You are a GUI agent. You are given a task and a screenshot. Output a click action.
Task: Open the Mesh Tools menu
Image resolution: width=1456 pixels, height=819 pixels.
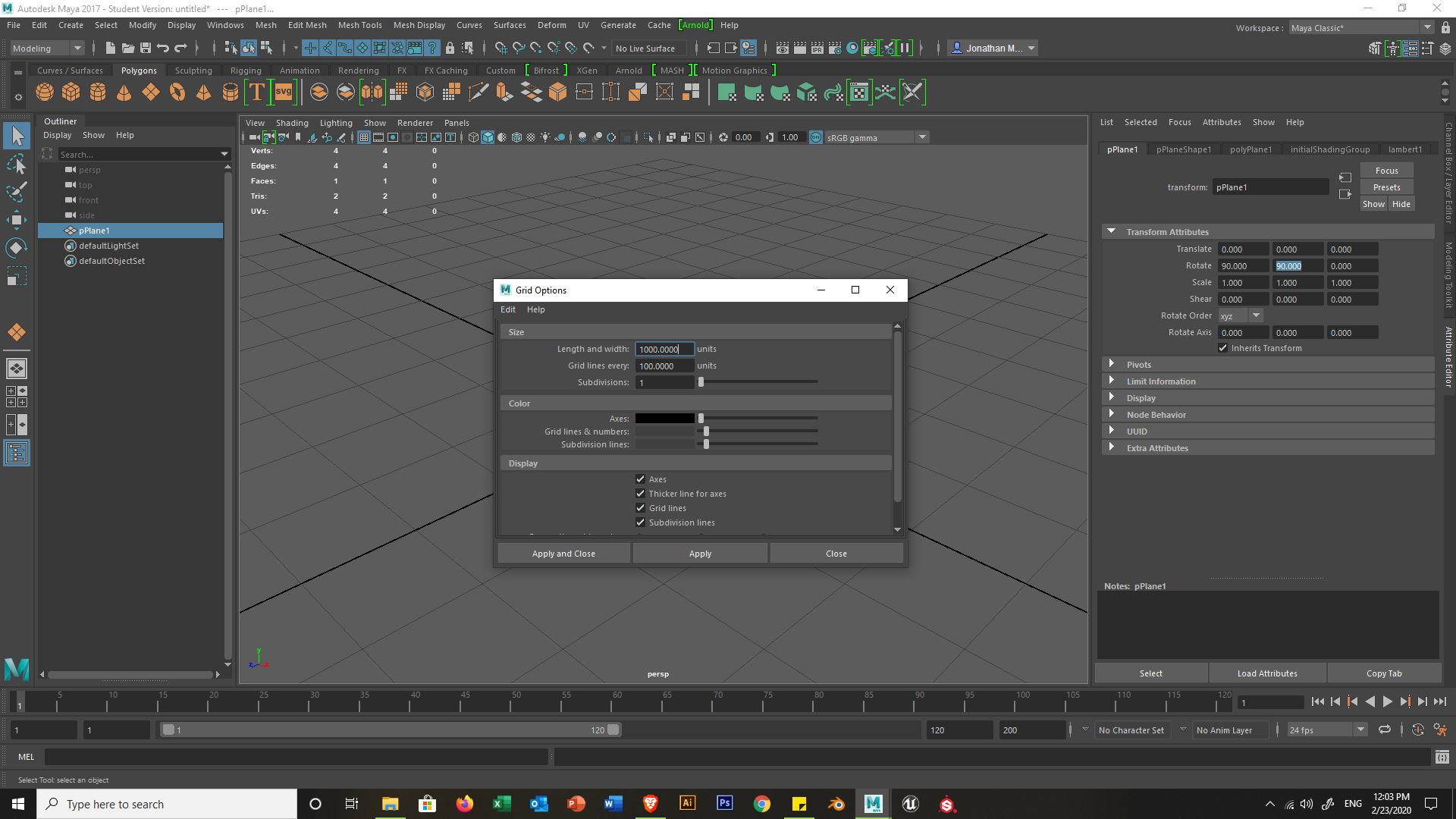359,25
